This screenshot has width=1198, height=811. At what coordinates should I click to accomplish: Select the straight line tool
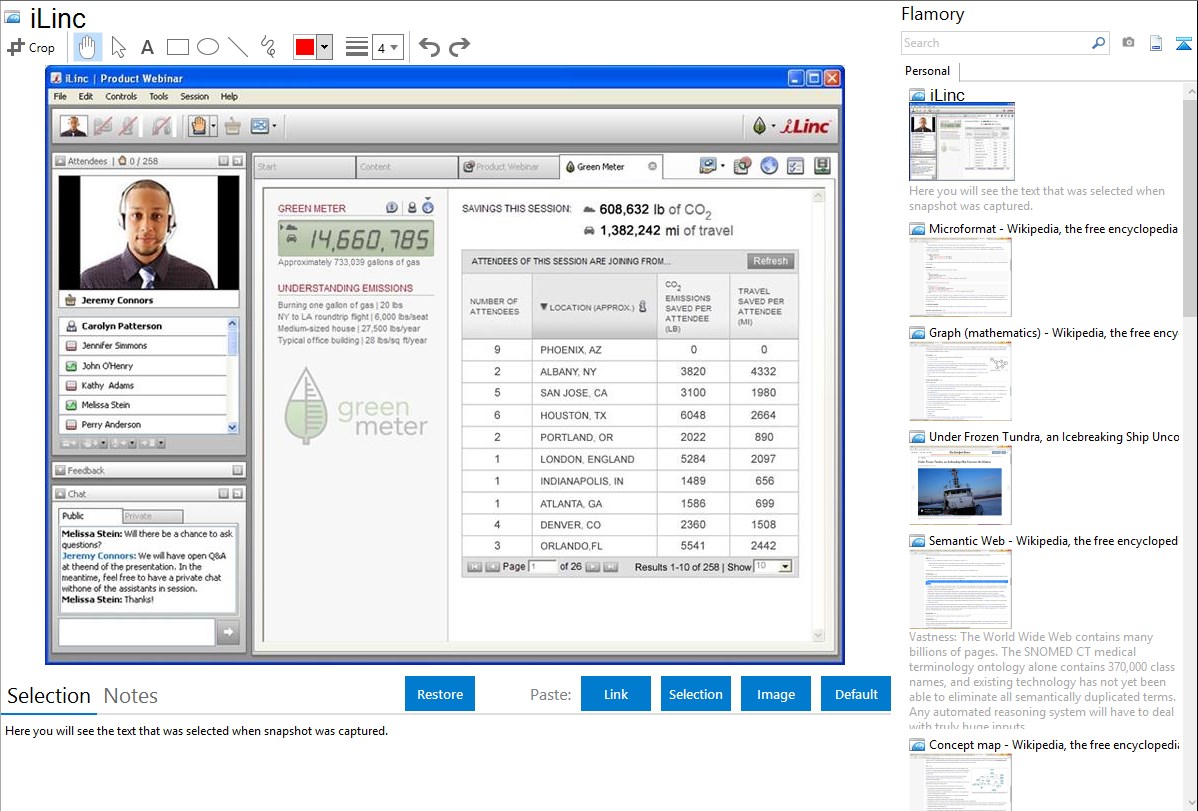[x=238, y=47]
